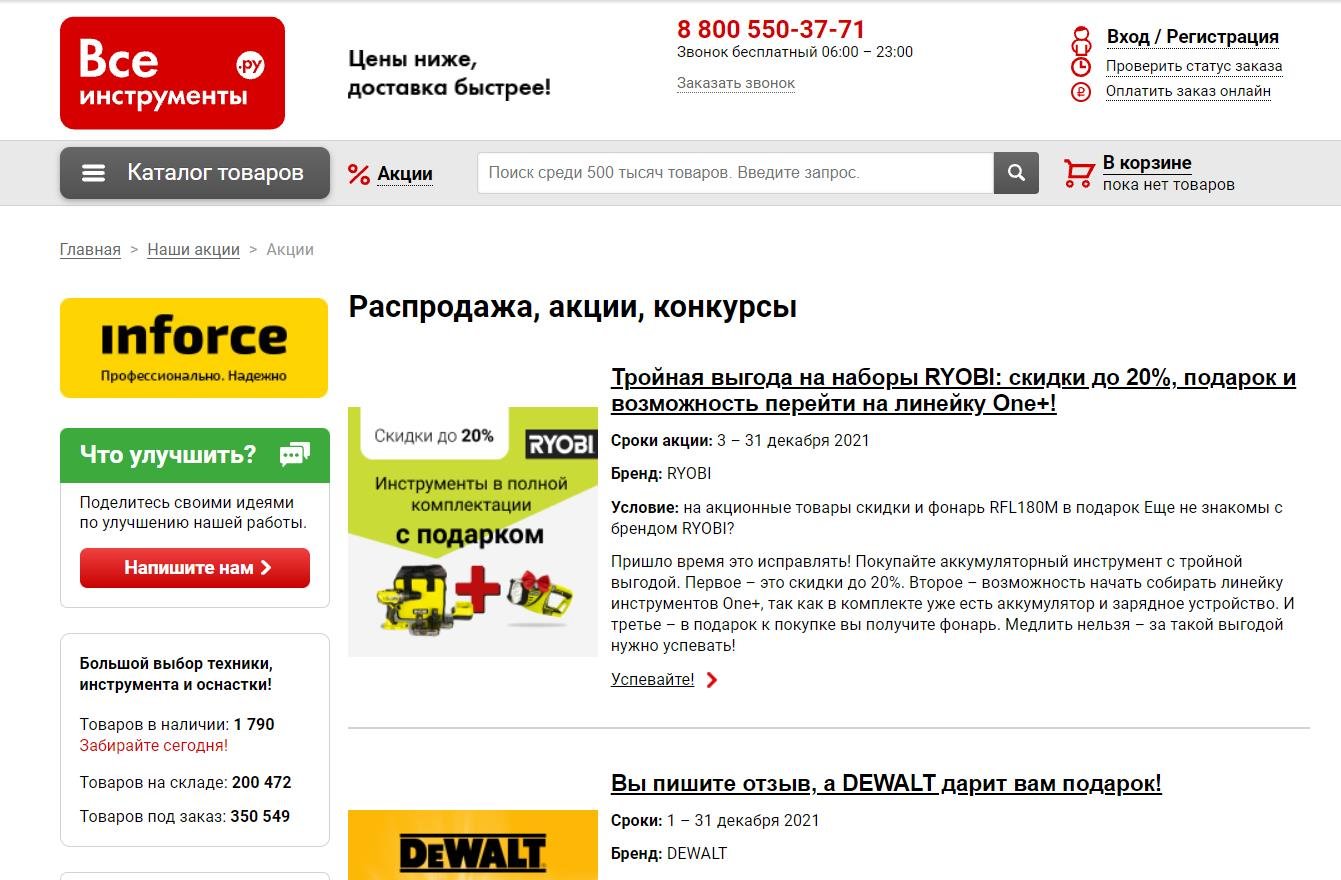Open the Вход / Регистрация link
This screenshot has width=1341, height=880.
[x=1192, y=37]
